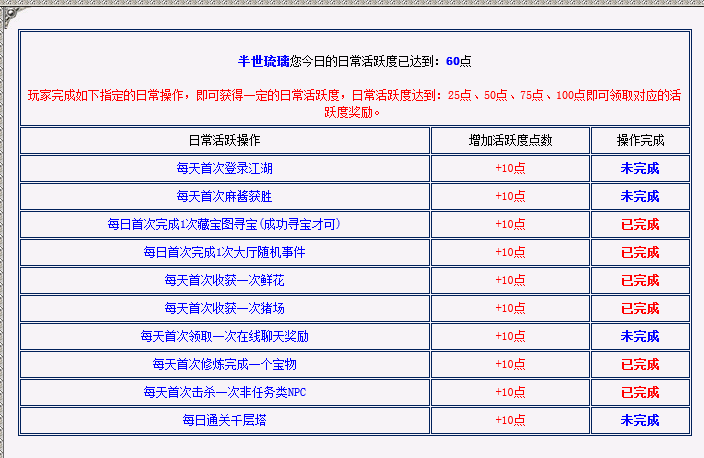This screenshot has height=458, width=704.
Task: Select 每日首次完成1次大厅随机事件 link
Action: click(224, 252)
